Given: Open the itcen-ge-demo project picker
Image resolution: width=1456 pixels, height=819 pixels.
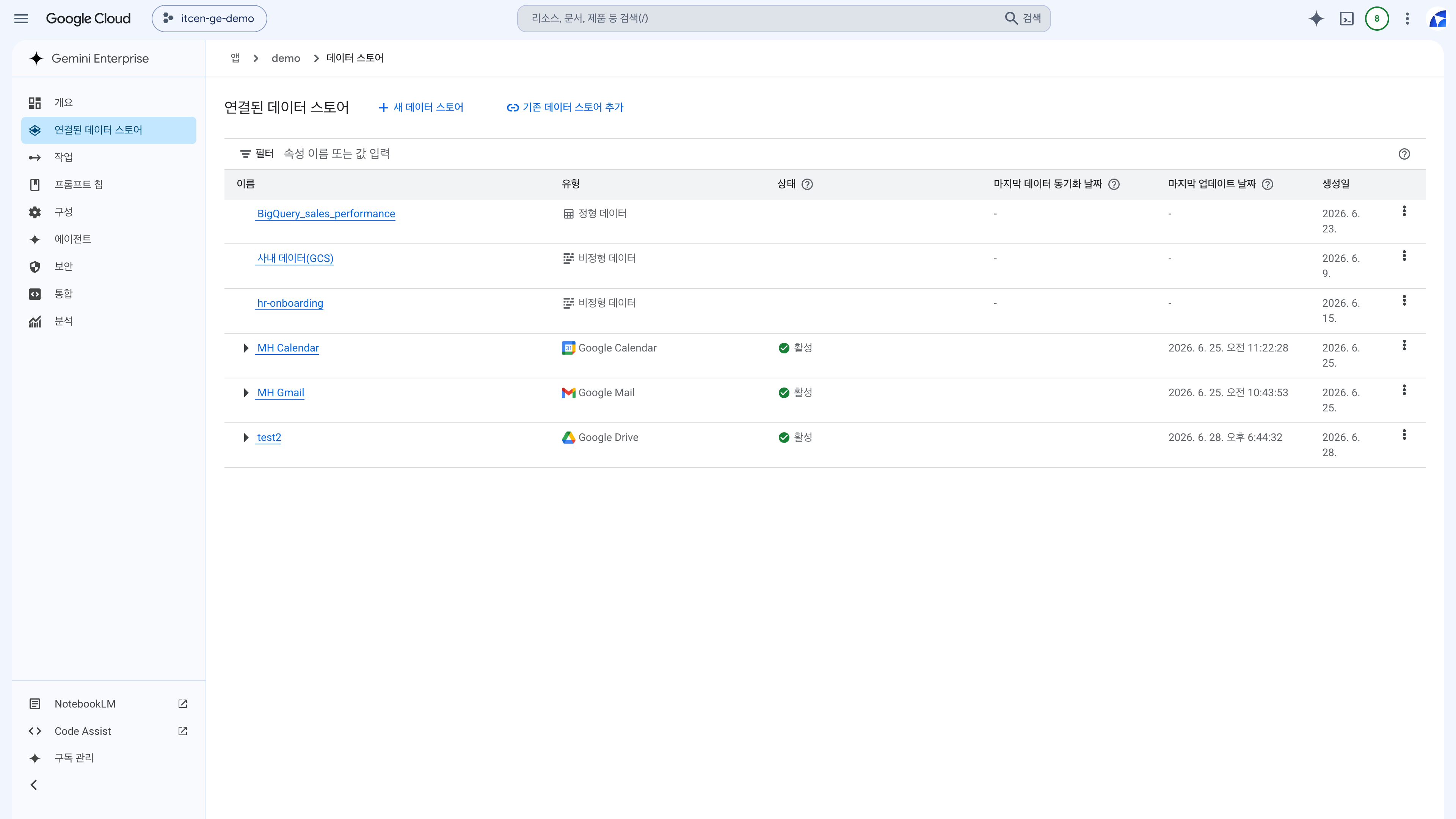Looking at the screenshot, I should pos(209,19).
